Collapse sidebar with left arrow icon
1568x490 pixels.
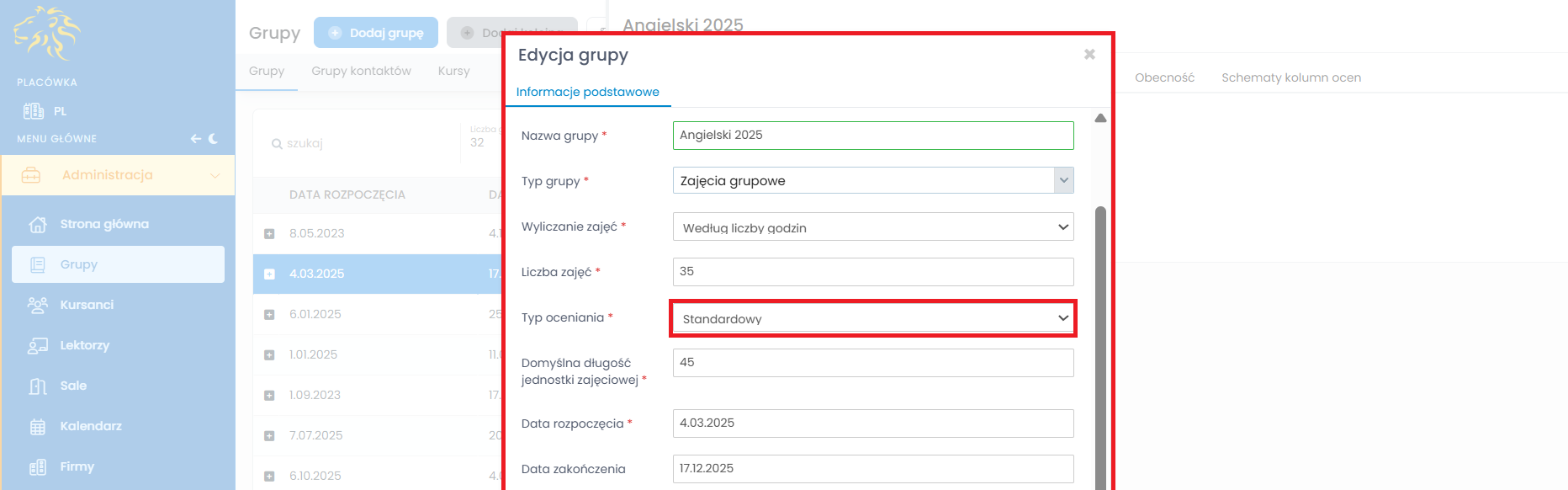(x=195, y=139)
